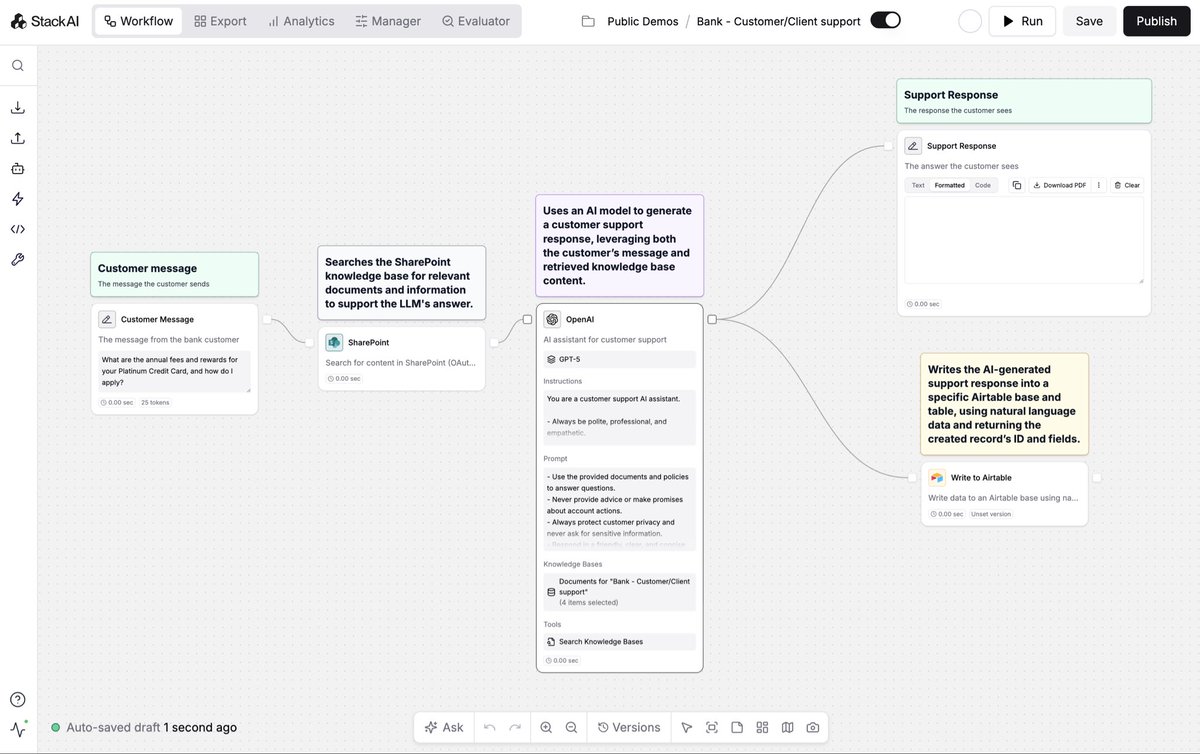Select the pointer cursor tool
This screenshot has width=1200, height=754.
click(686, 727)
